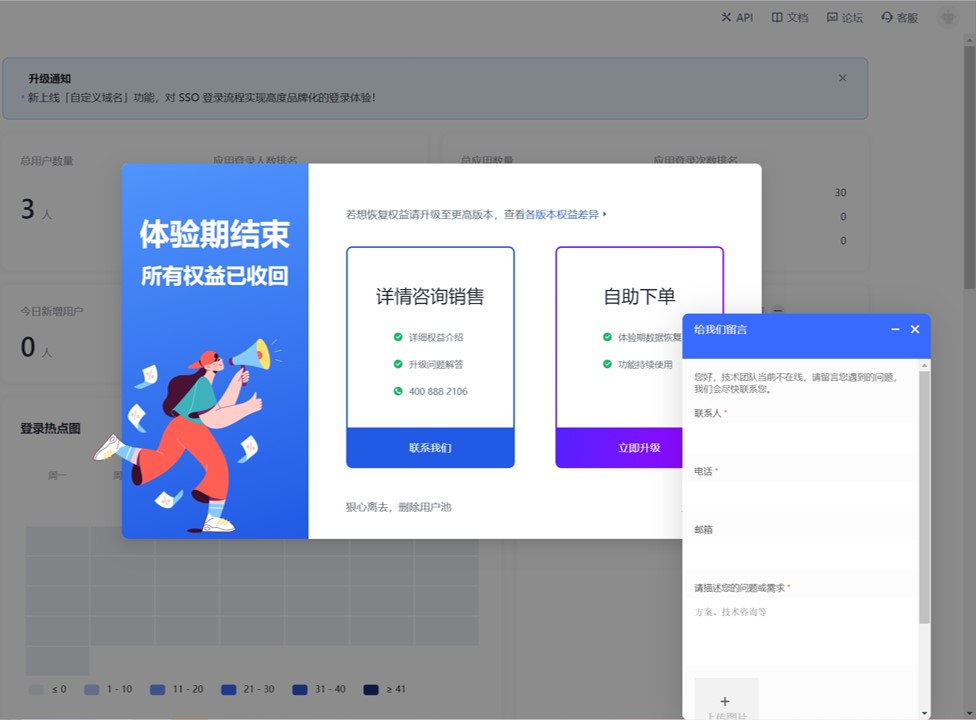Click the 联系我们 button
Screen dimensions: 976x720
(430, 448)
